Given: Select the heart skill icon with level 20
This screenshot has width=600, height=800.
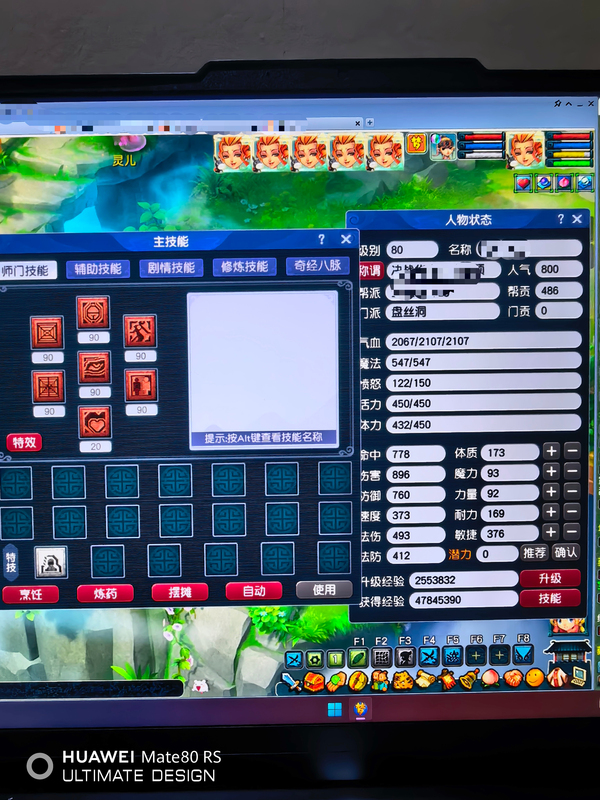Looking at the screenshot, I should click(x=93, y=421).
